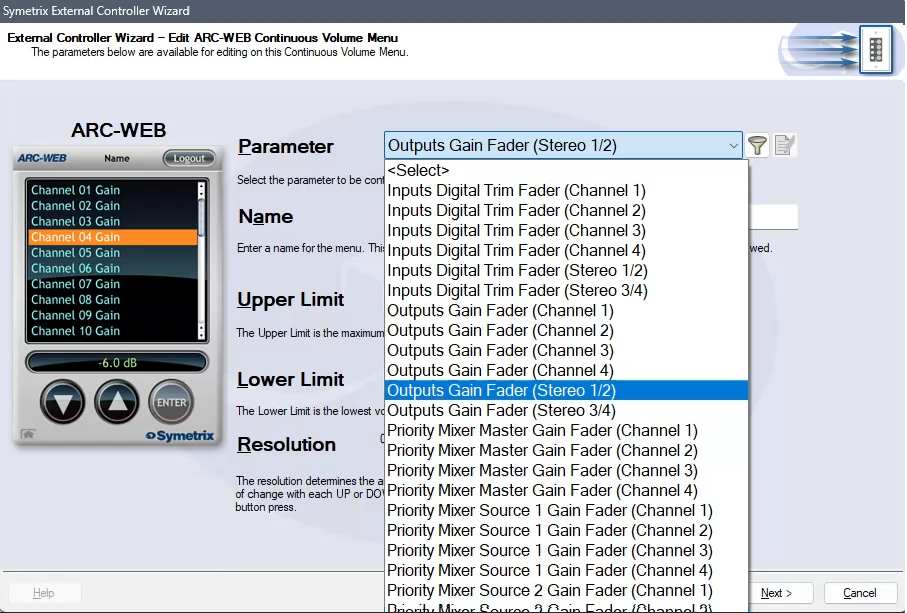Click the home icon on ARC-WEB panel

[x=25, y=435]
